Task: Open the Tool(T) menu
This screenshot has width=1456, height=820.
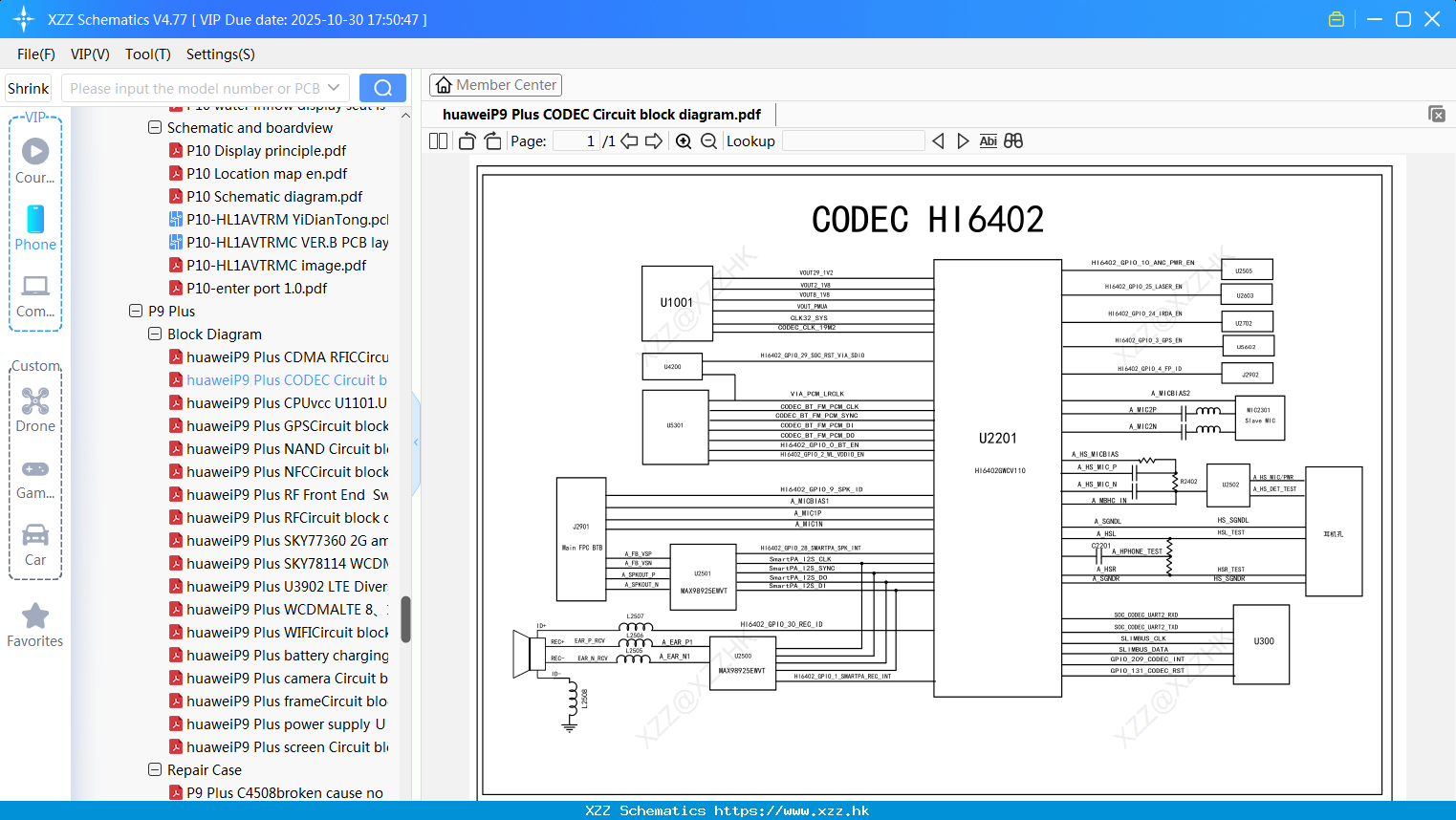Action: point(148,54)
